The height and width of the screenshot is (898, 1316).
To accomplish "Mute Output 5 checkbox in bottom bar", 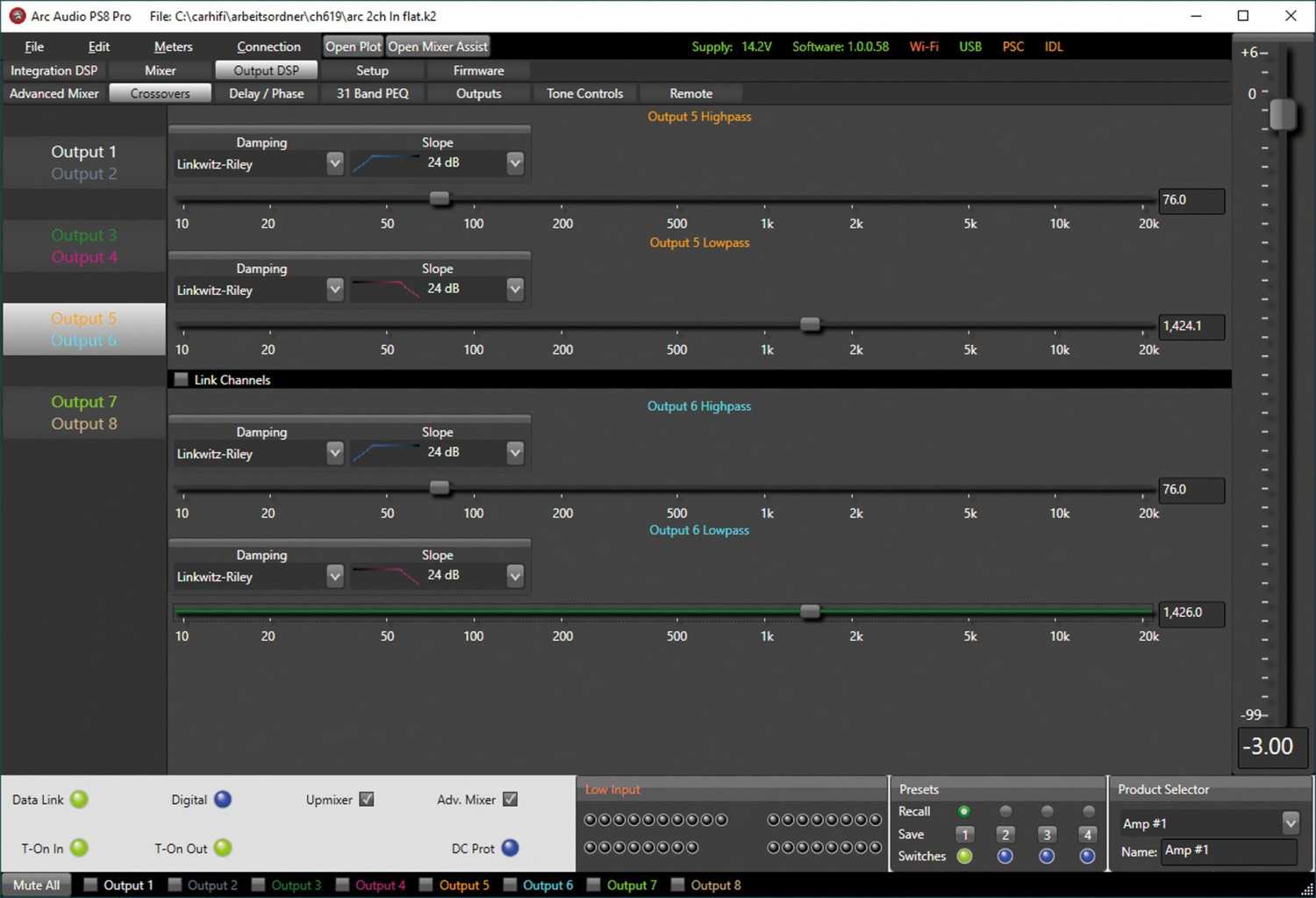I will (426, 885).
